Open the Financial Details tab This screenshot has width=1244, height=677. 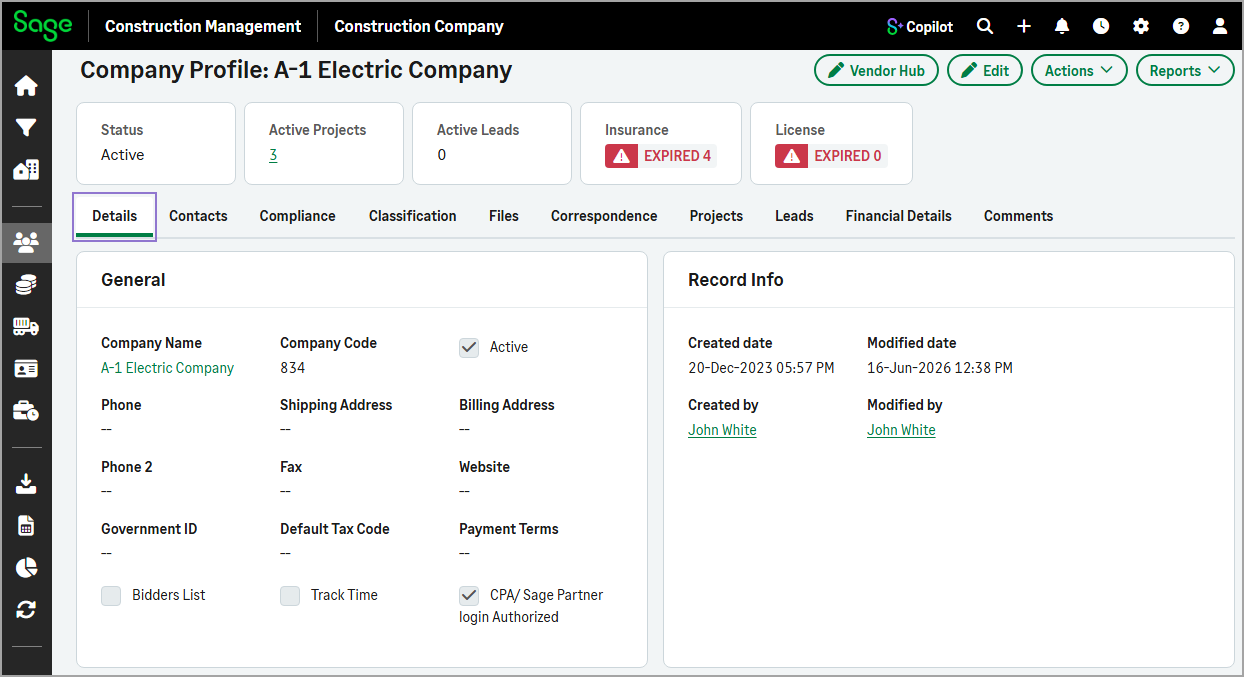[x=898, y=216]
